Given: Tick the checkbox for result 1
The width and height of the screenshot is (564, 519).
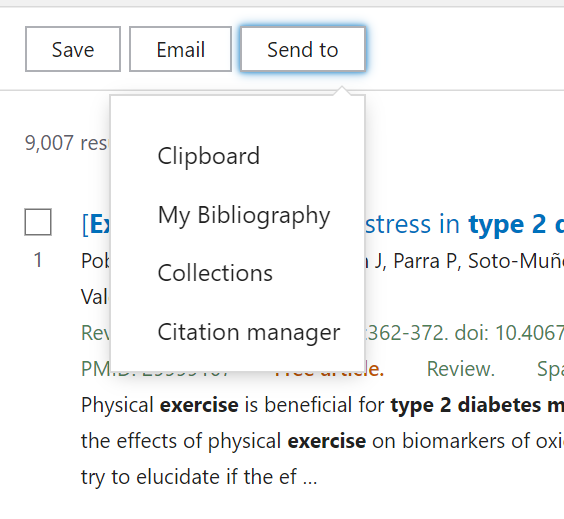Looking at the screenshot, I should 38,222.
